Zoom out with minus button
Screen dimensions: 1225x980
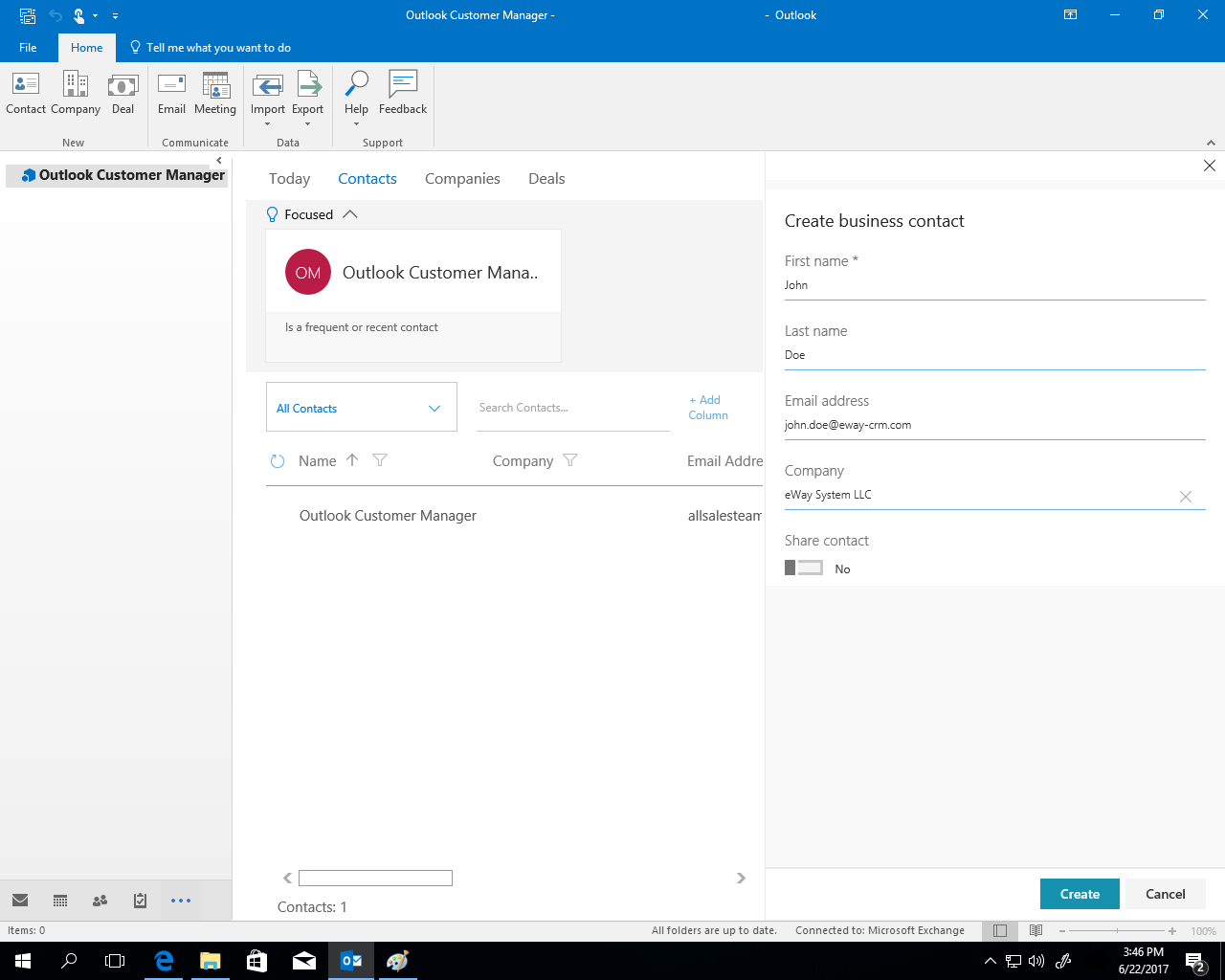1062,931
